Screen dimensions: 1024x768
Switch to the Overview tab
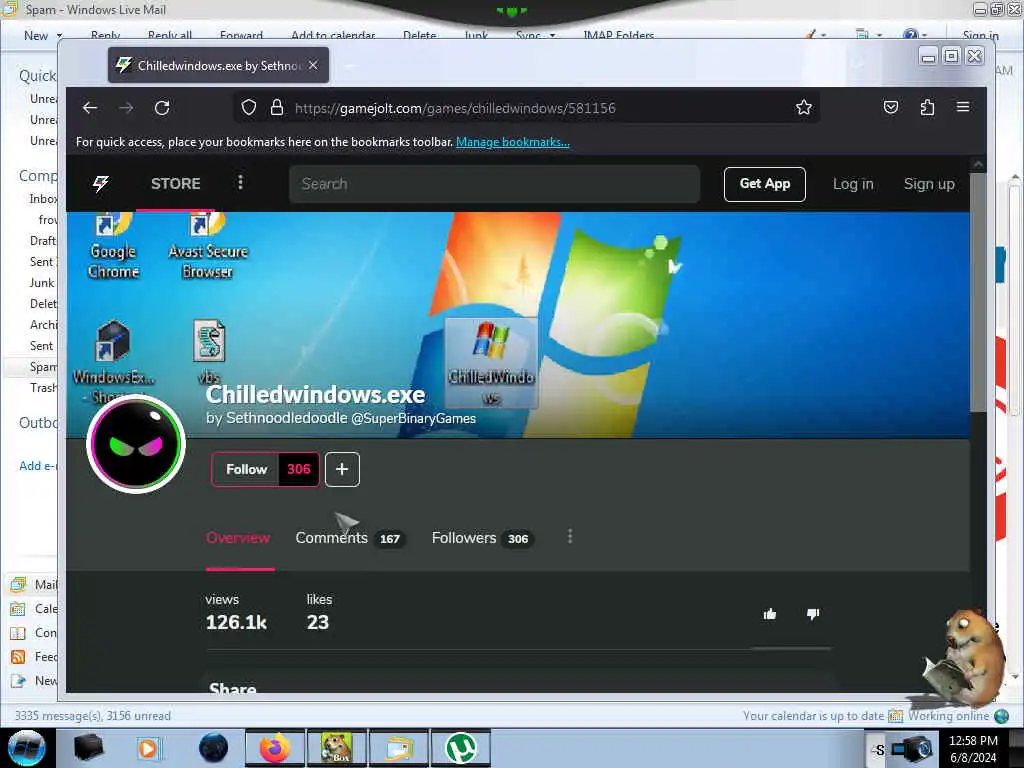[x=238, y=538]
